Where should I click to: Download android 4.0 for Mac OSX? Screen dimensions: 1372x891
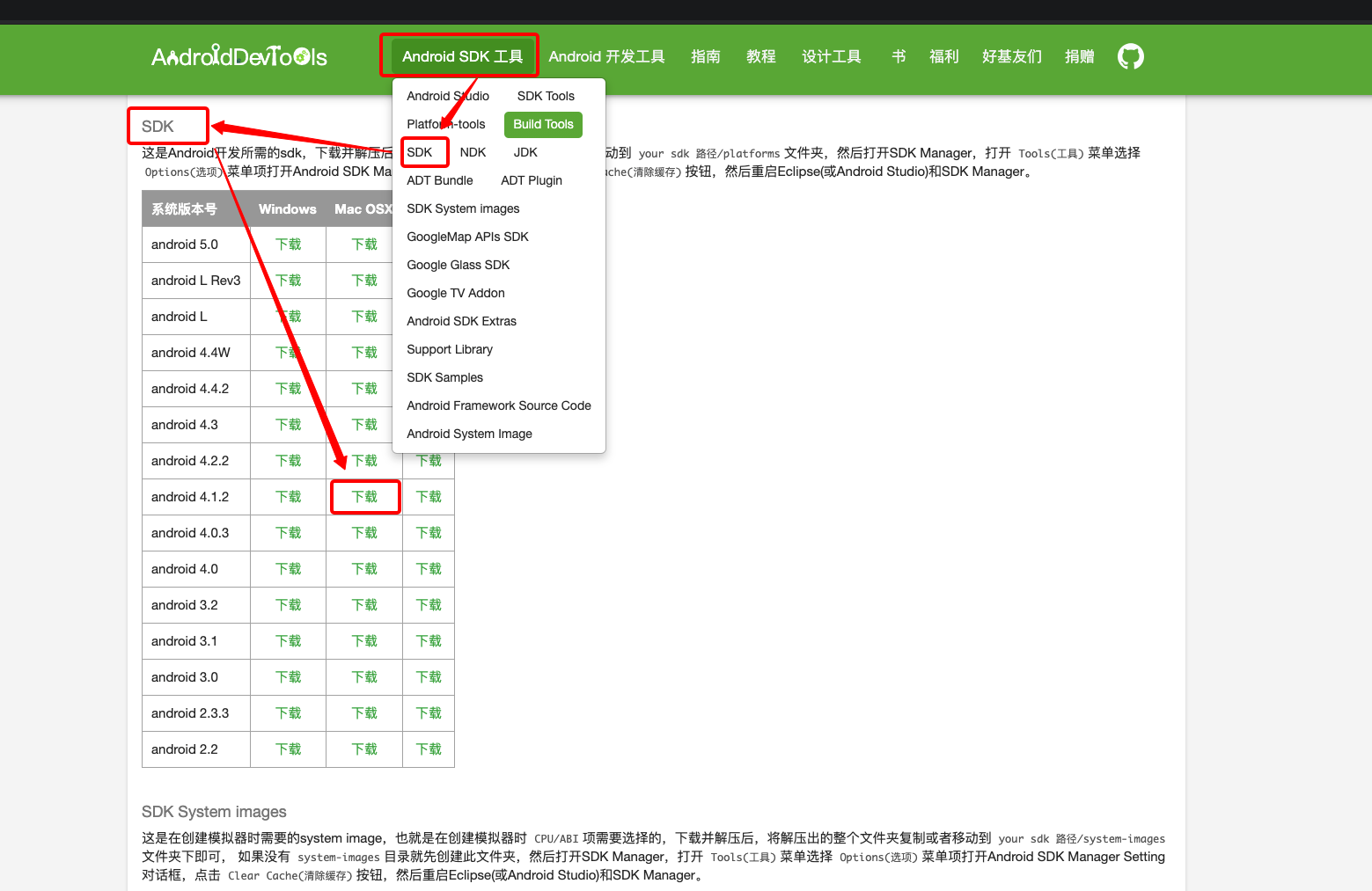364,569
